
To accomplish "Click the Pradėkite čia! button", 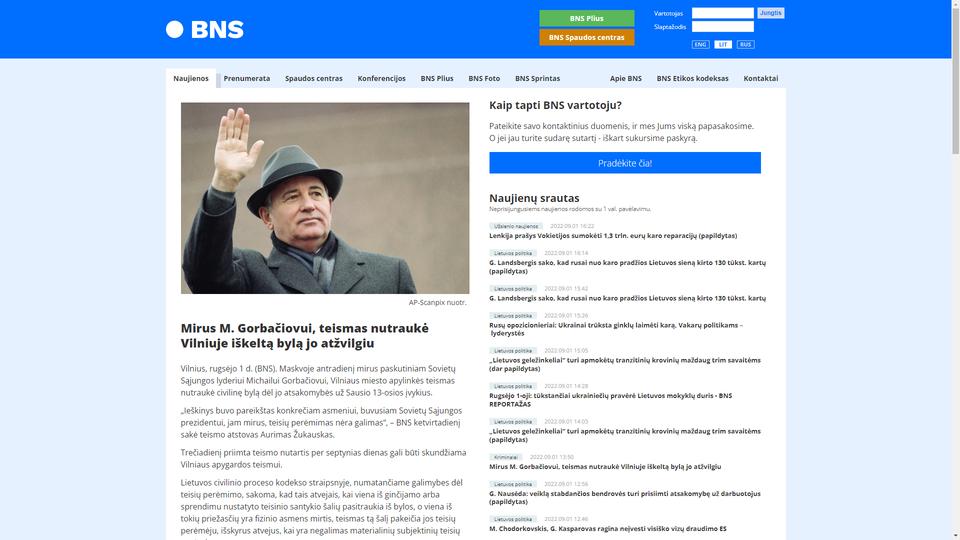I will [x=624, y=163].
